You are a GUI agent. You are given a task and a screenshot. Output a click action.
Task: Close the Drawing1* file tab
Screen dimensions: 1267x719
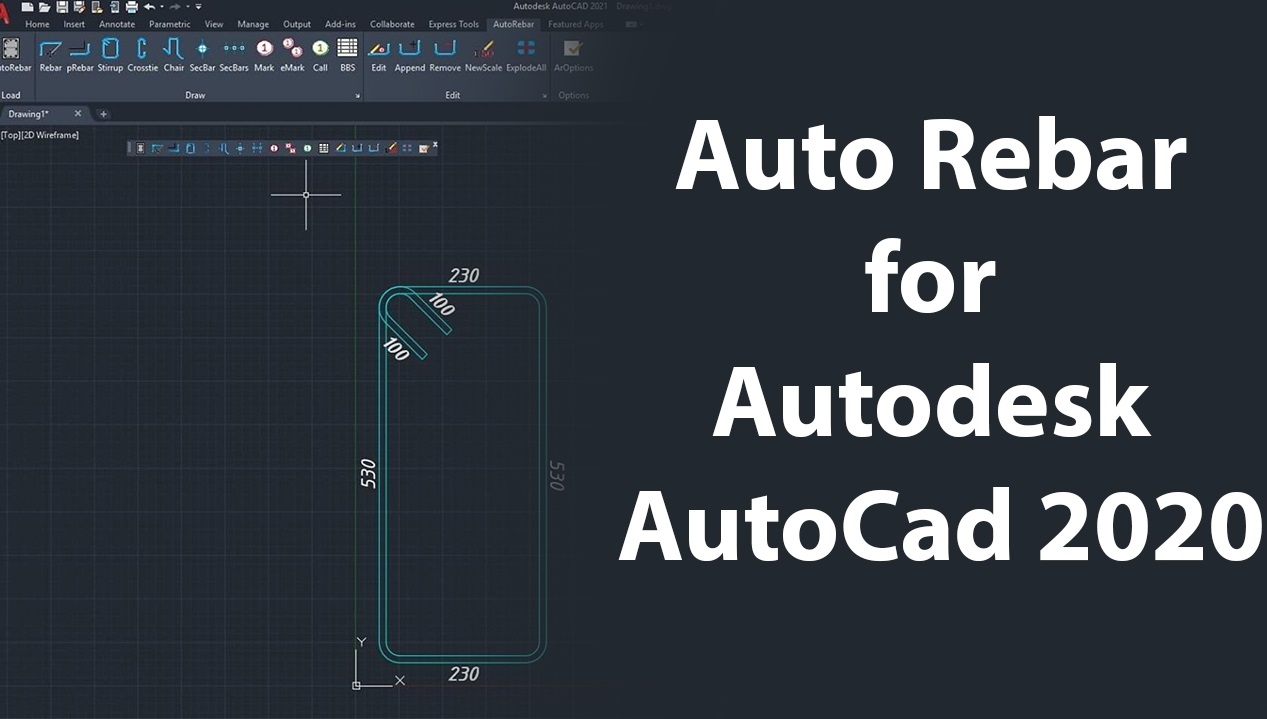[78, 114]
